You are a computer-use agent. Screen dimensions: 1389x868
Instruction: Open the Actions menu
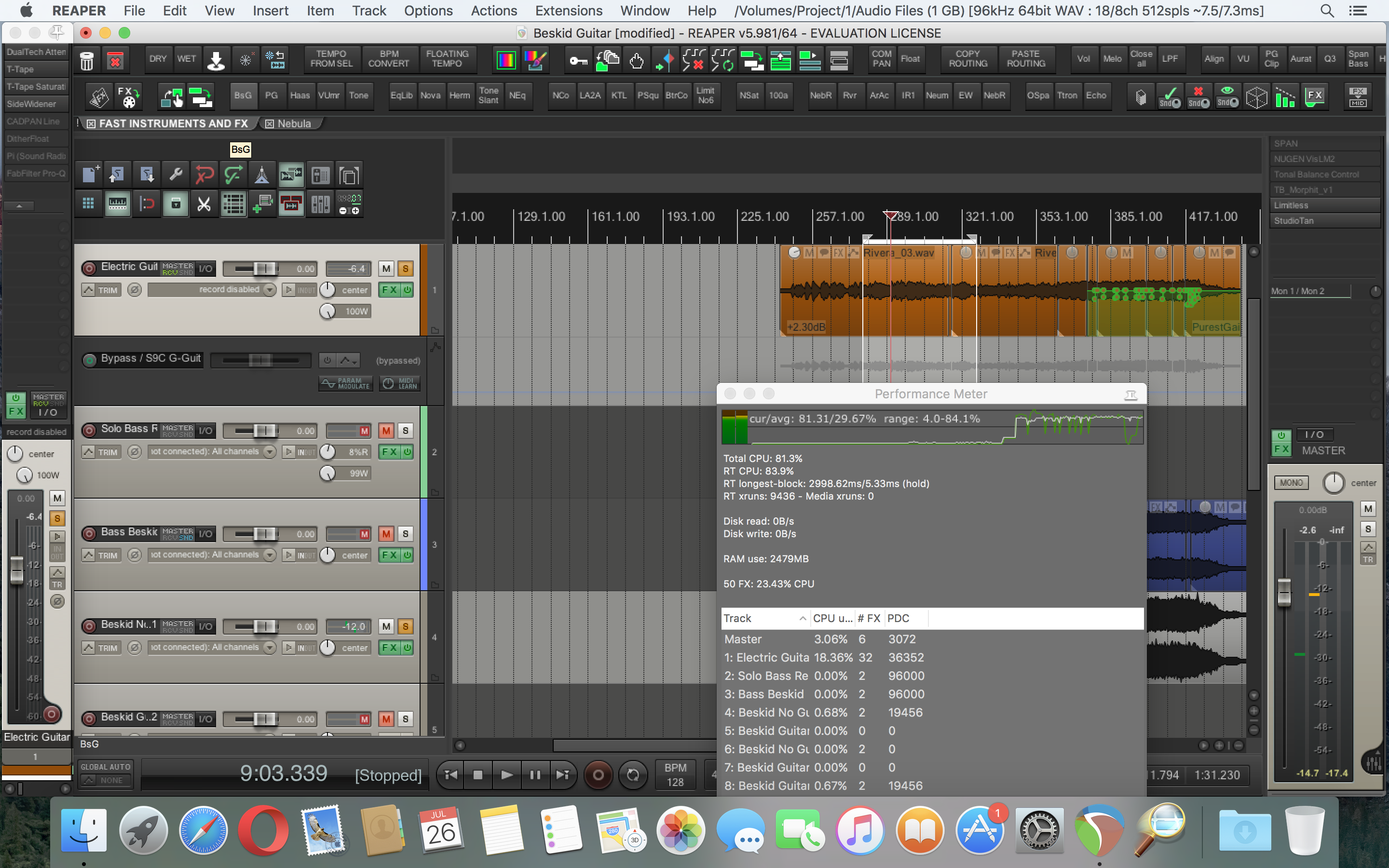(493, 10)
